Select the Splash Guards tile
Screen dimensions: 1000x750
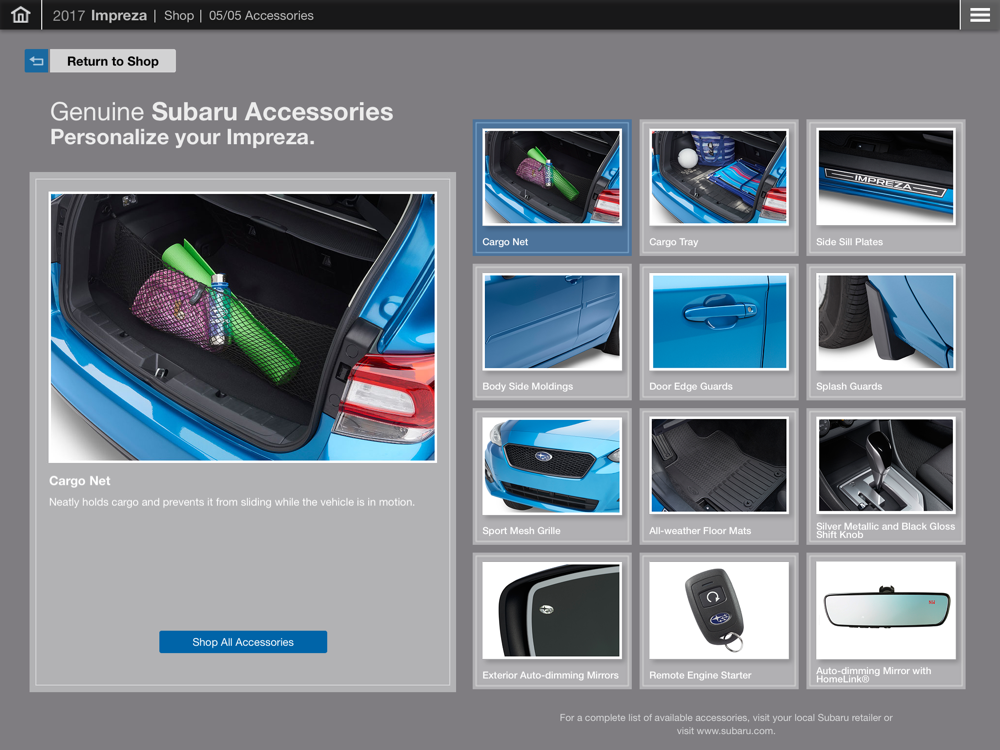click(x=886, y=332)
